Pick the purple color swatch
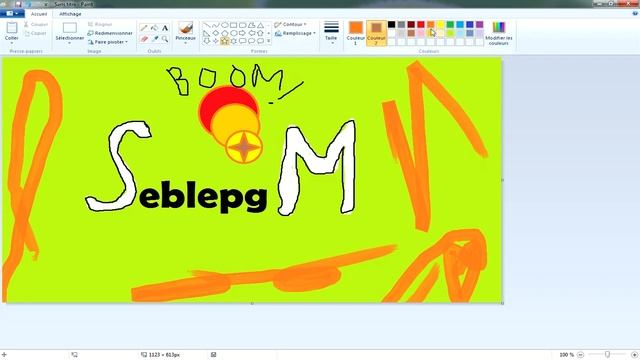Screen dimensions: 640x360 (480, 24)
